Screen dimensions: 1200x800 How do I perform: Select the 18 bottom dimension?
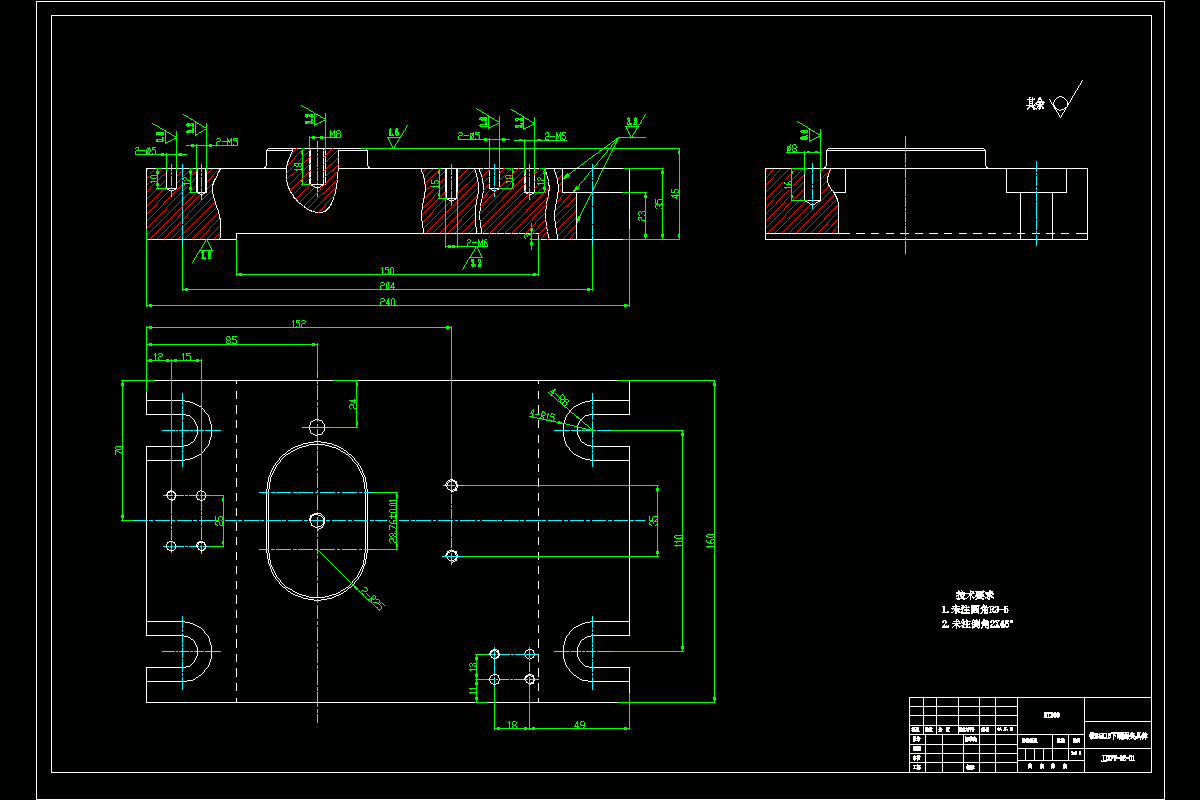[x=511, y=724]
